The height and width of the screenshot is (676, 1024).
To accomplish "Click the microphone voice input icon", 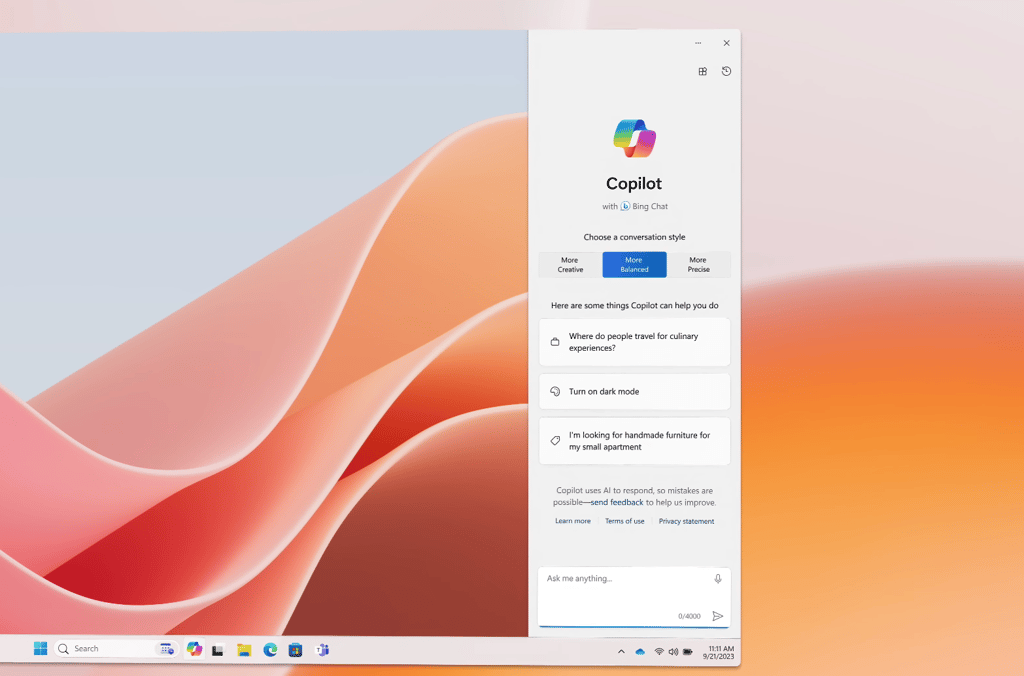I will coord(718,579).
